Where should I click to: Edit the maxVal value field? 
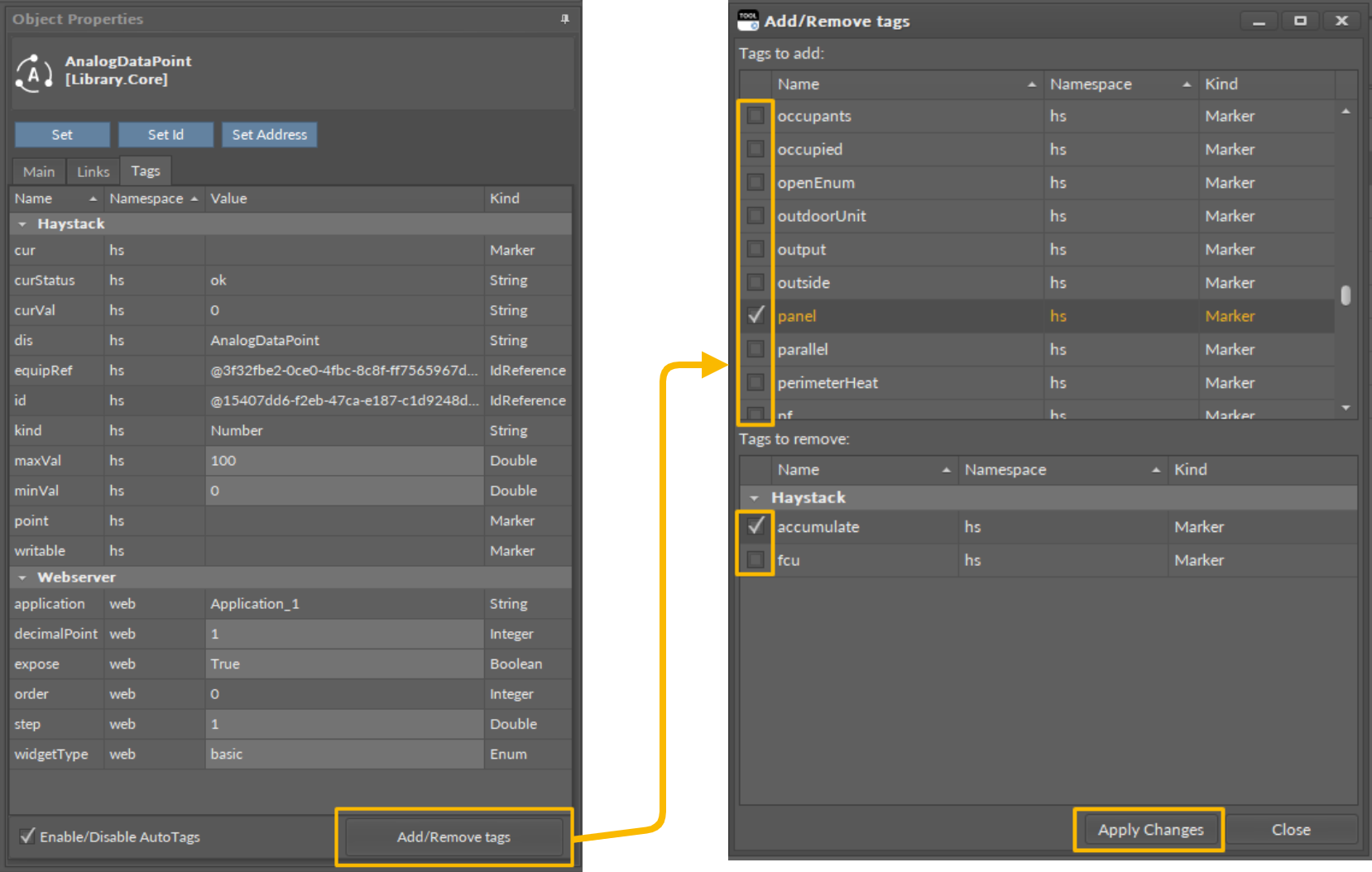[343, 461]
